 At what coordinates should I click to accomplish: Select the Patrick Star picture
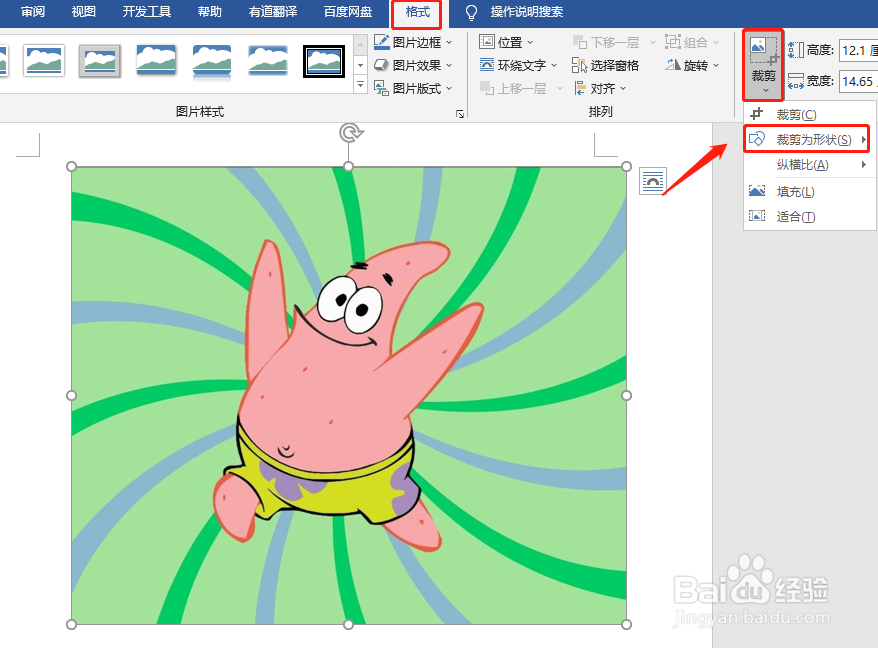pyautogui.click(x=348, y=395)
